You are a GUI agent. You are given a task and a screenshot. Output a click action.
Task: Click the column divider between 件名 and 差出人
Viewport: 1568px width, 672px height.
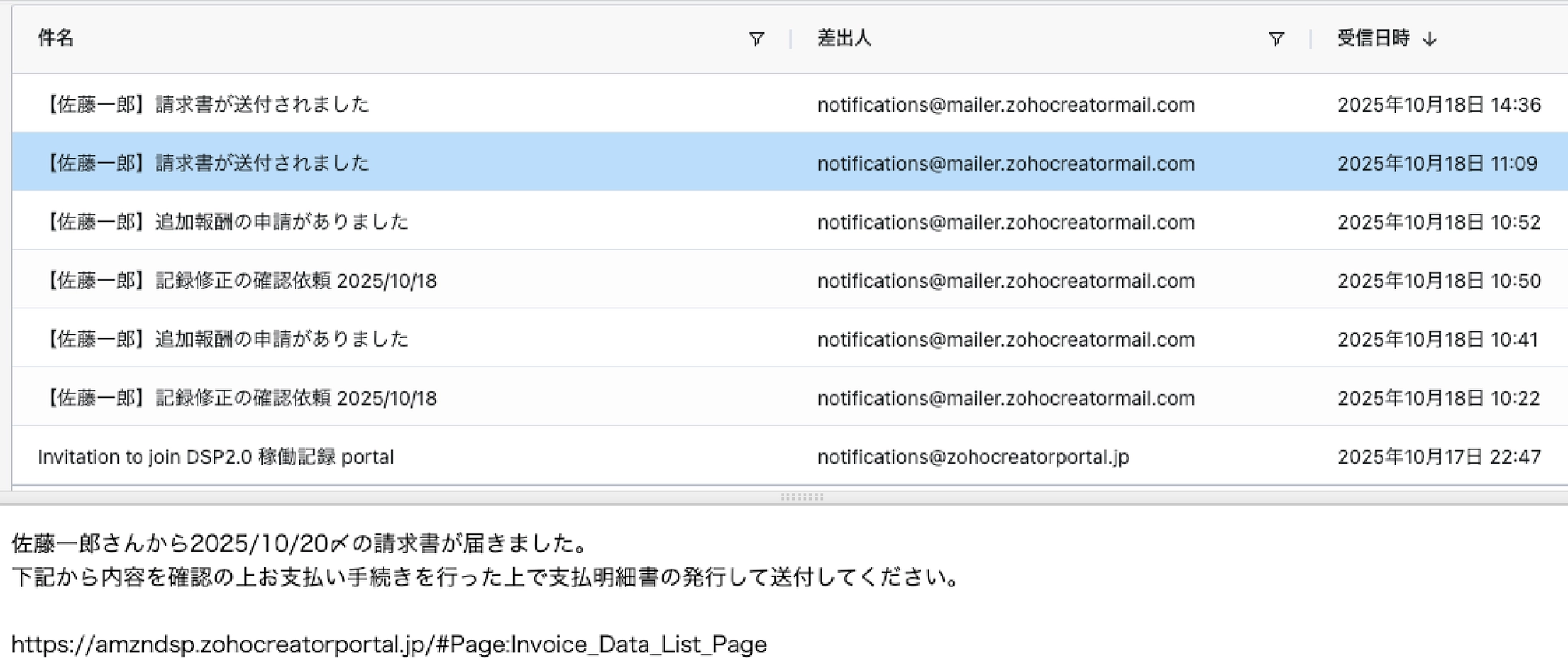[790, 39]
